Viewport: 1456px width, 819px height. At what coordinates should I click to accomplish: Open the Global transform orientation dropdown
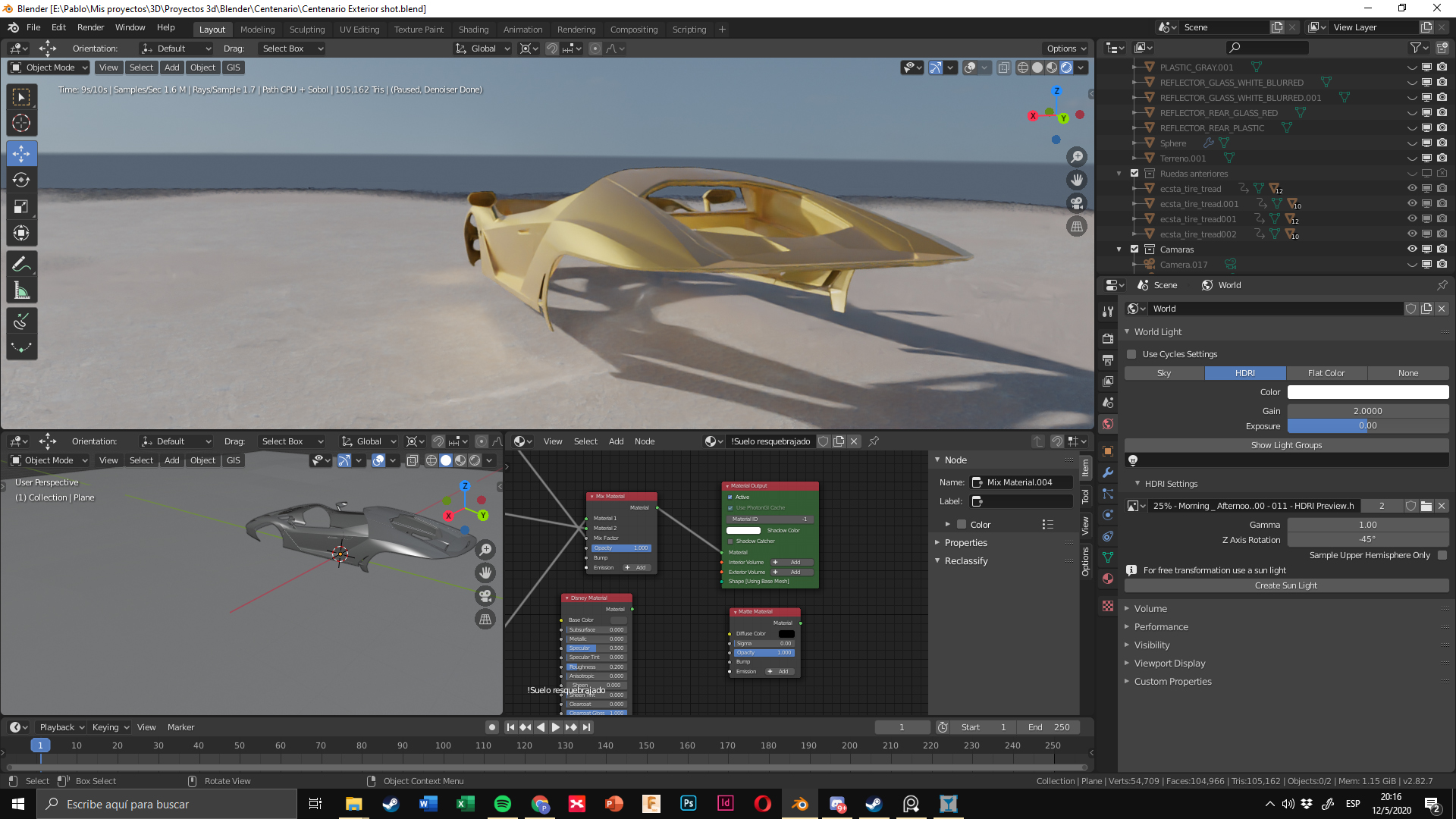pyautogui.click(x=482, y=49)
